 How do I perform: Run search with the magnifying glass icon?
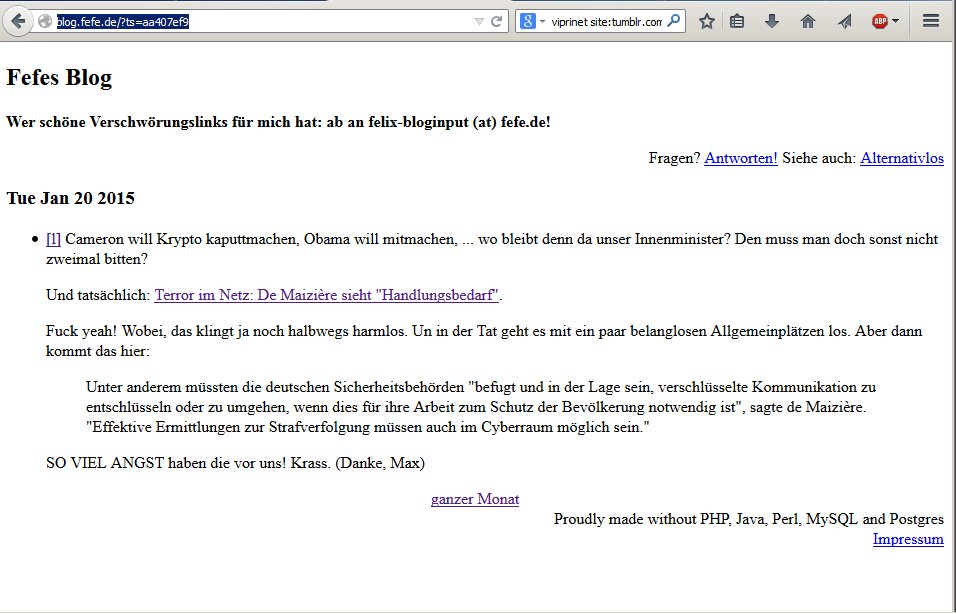[674, 21]
